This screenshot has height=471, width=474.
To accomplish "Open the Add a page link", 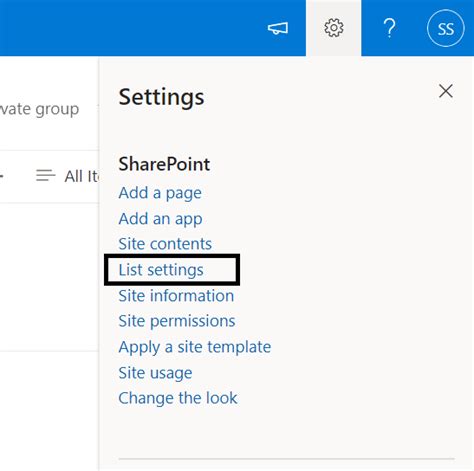I will (x=160, y=193).
